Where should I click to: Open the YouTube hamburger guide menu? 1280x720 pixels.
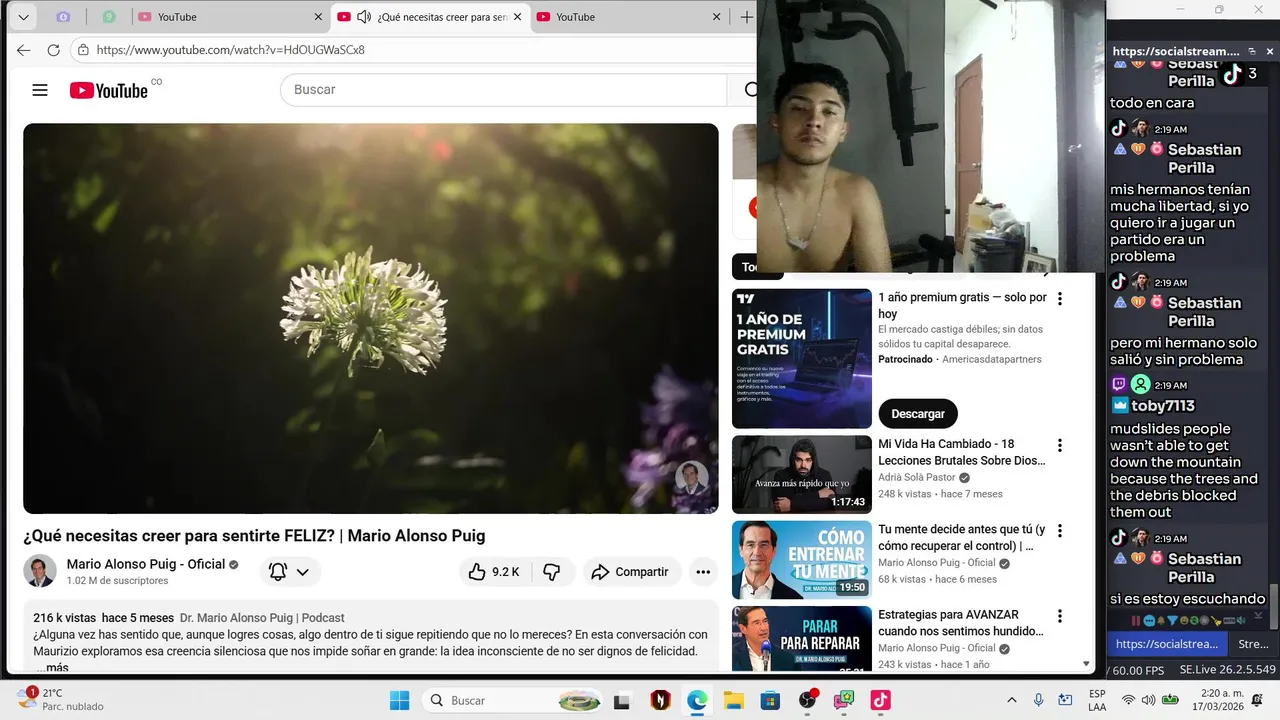coord(40,90)
